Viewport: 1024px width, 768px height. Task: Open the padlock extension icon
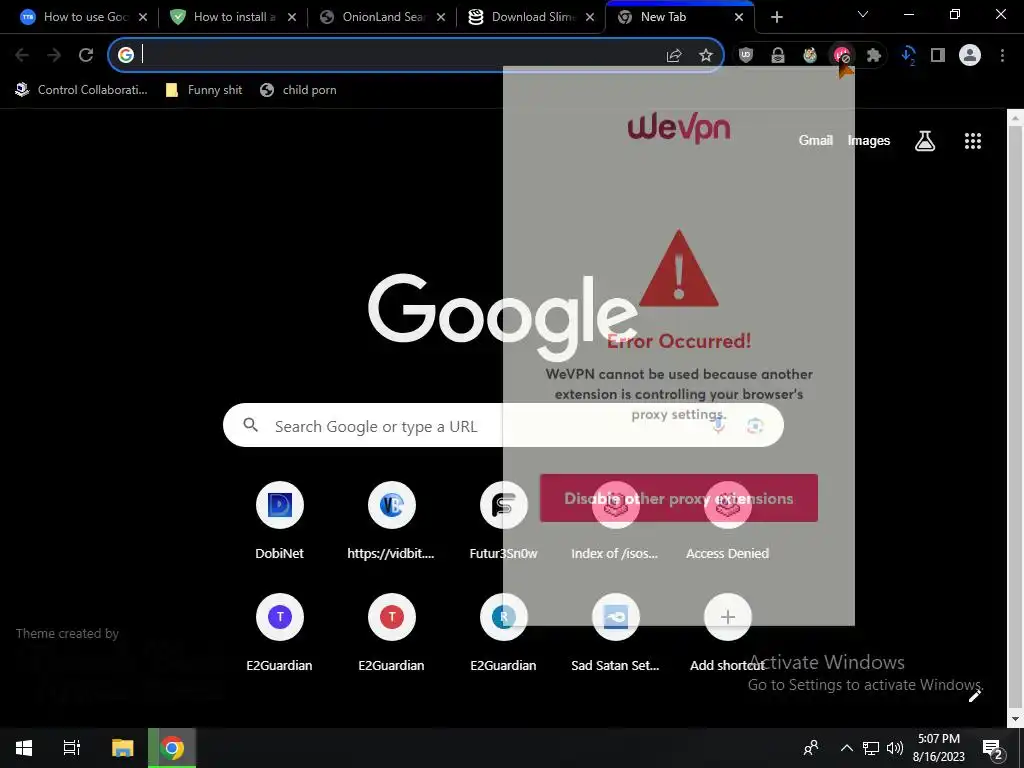pyautogui.click(x=778, y=56)
